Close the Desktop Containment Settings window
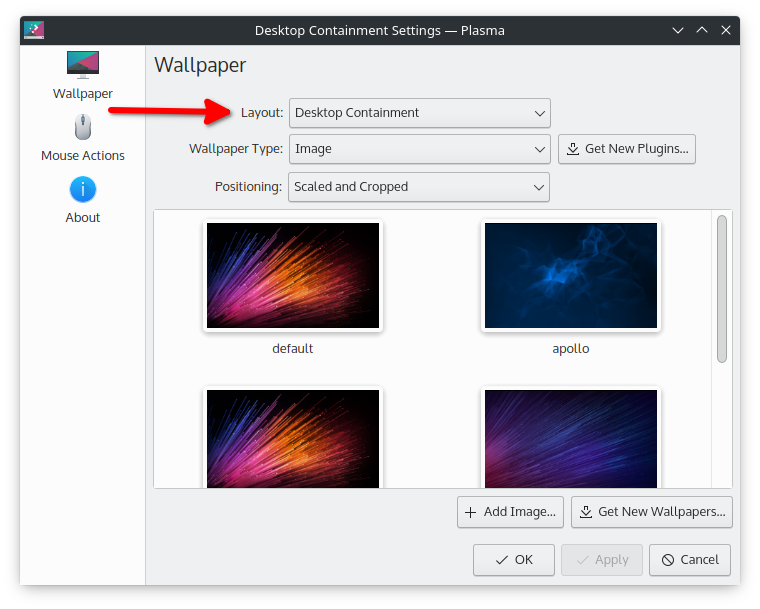Screen dimensions: 760x609 (x=726, y=30)
